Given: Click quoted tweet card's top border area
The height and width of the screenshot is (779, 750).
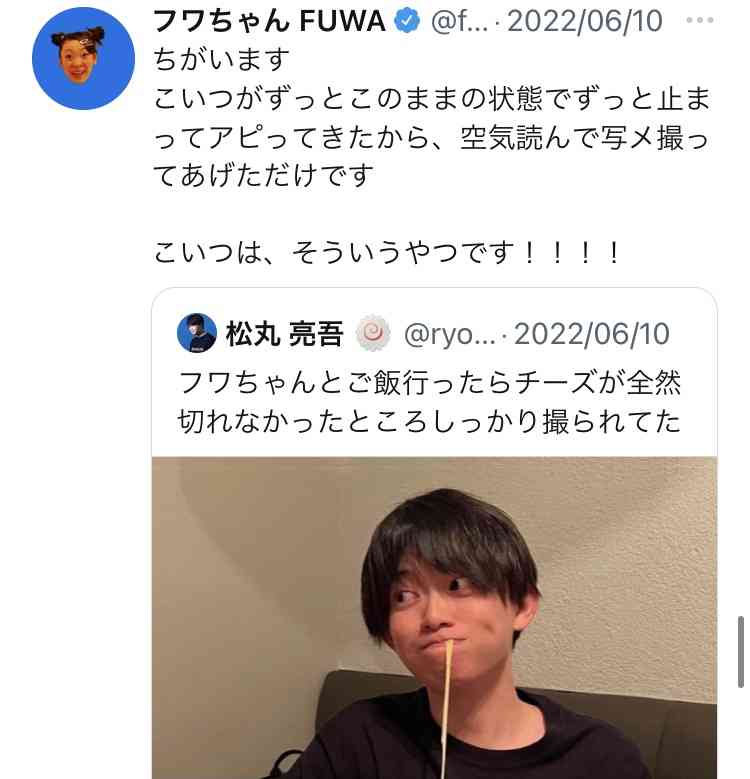Looking at the screenshot, I should (x=434, y=291).
